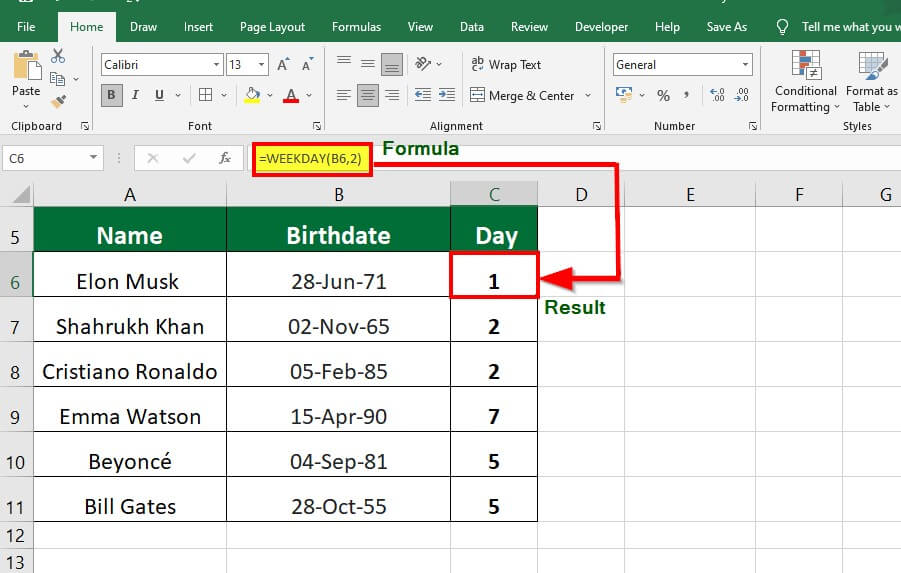
Task: Expand Paste options arrow
Action: tap(26, 106)
